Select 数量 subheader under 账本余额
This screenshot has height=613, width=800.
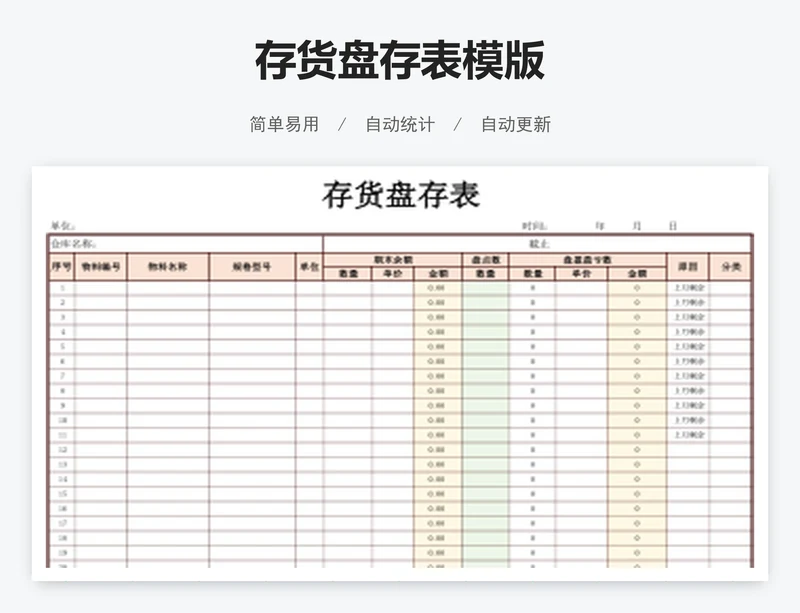[x=347, y=274]
